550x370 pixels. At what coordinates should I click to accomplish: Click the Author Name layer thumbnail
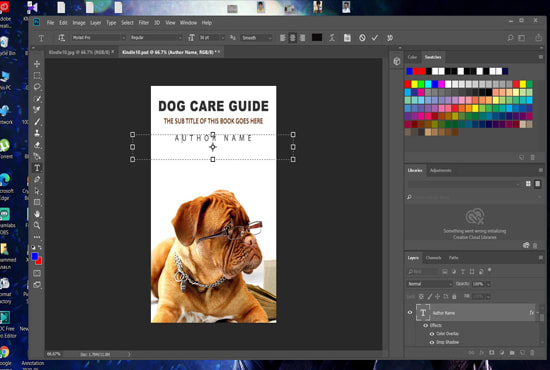(423, 312)
